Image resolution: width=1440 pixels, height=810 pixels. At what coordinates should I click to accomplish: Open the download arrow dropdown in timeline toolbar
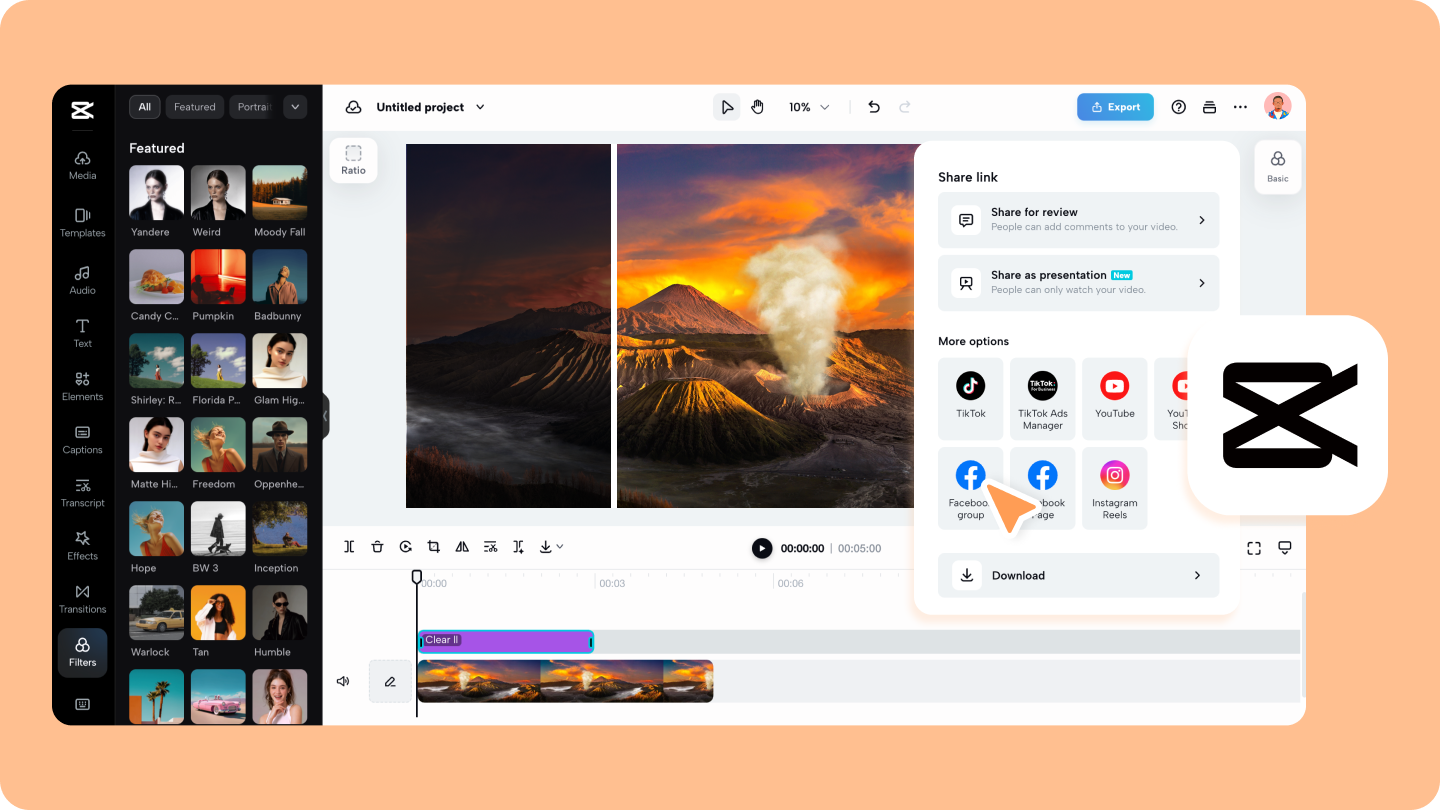pos(551,547)
